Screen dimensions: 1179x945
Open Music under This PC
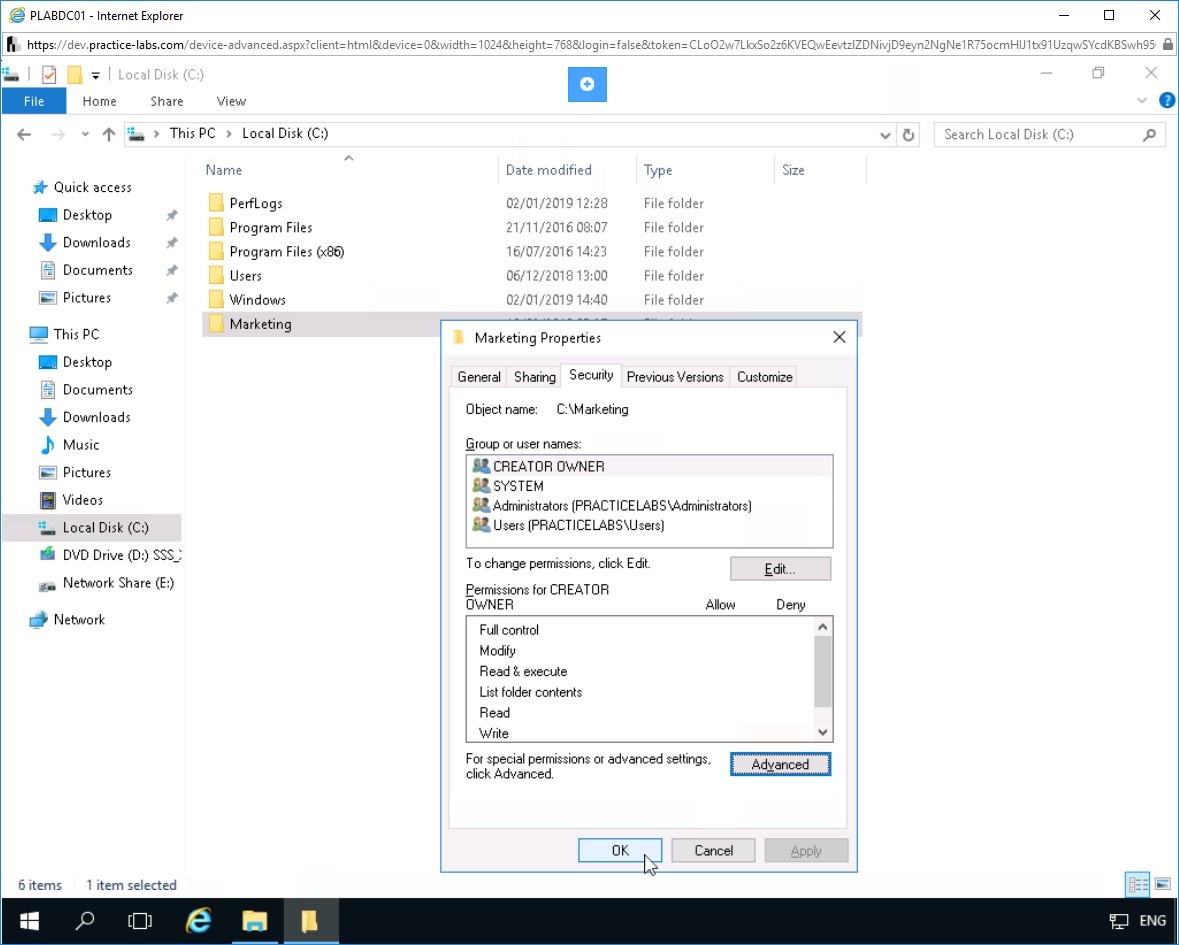pyautogui.click(x=80, y=444)
